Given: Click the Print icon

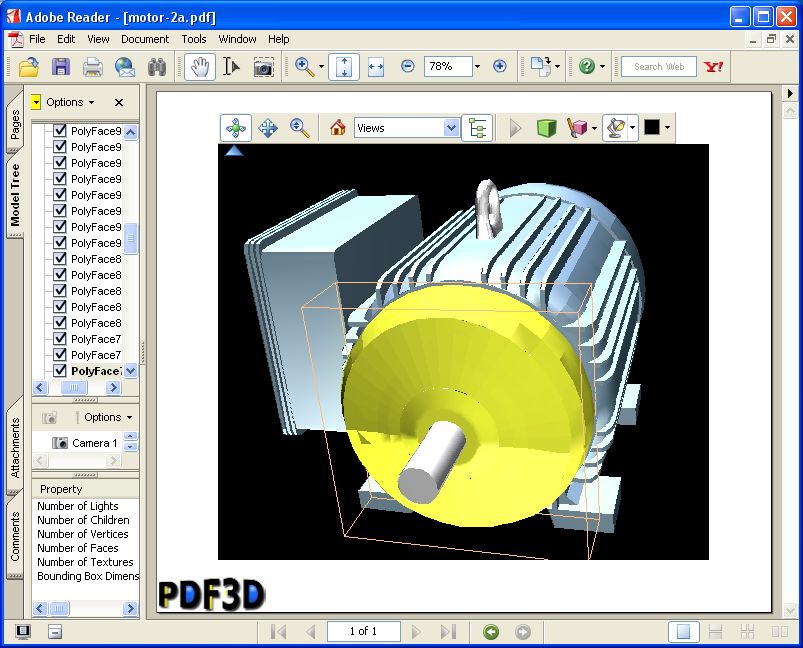Looking at the screenshot, I should [x=93, y=67].
